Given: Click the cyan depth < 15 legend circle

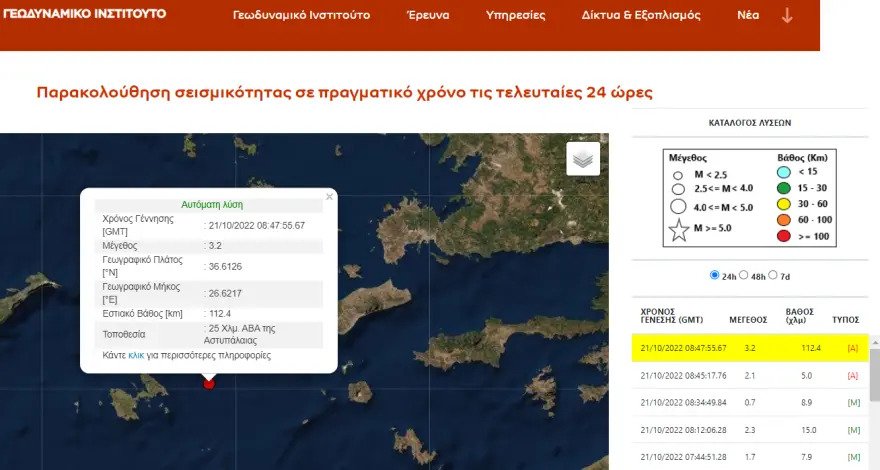Looking at the screenshot, I should [x=783, y=172].
